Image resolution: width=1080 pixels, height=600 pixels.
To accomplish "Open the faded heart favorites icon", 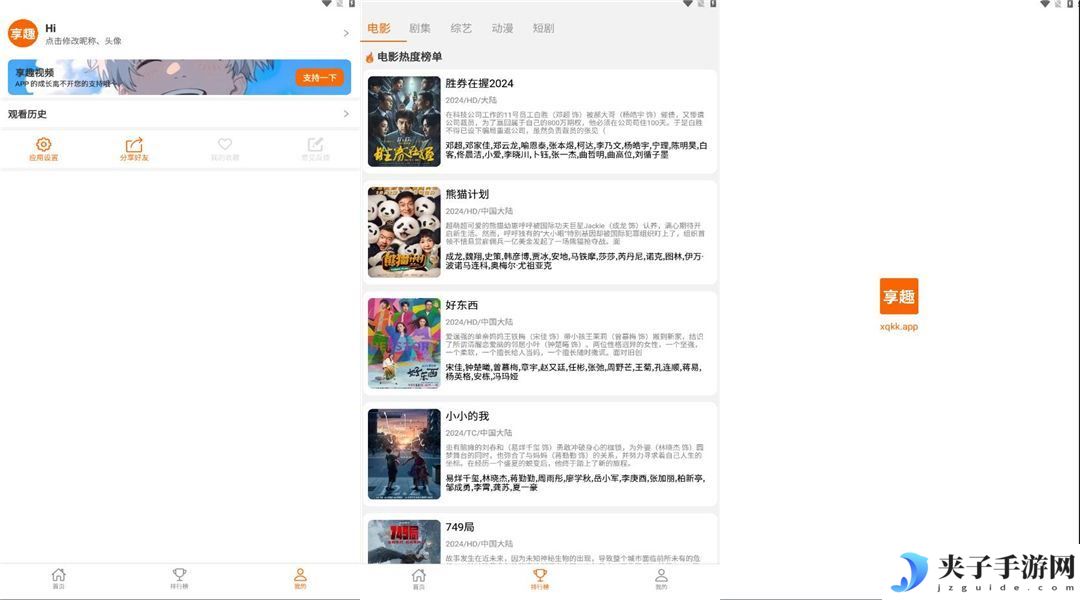I will [225, 144].
